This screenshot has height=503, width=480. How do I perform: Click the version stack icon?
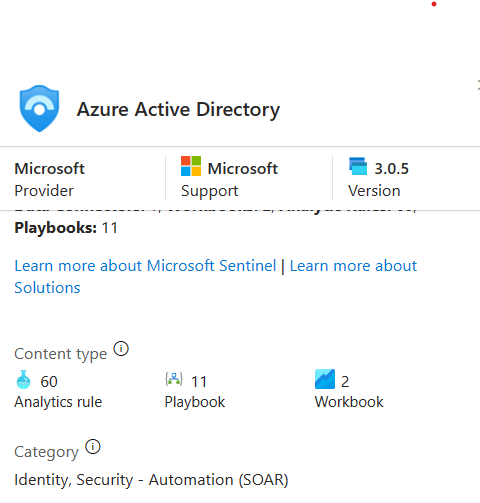pyautogui.click(x=358, y=166)
